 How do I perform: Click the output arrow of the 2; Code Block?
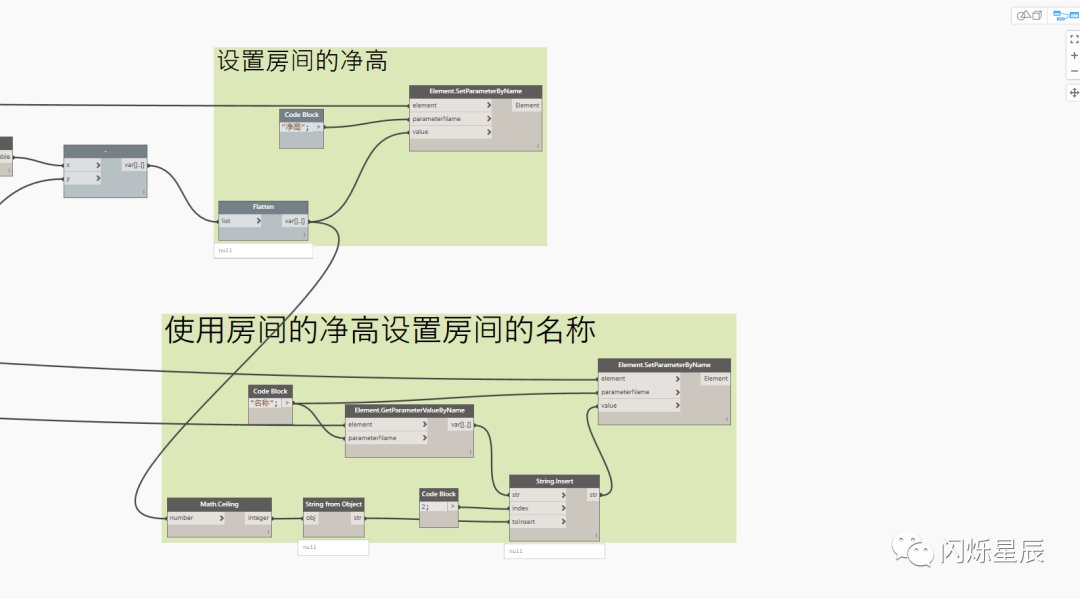click(452, 507)
